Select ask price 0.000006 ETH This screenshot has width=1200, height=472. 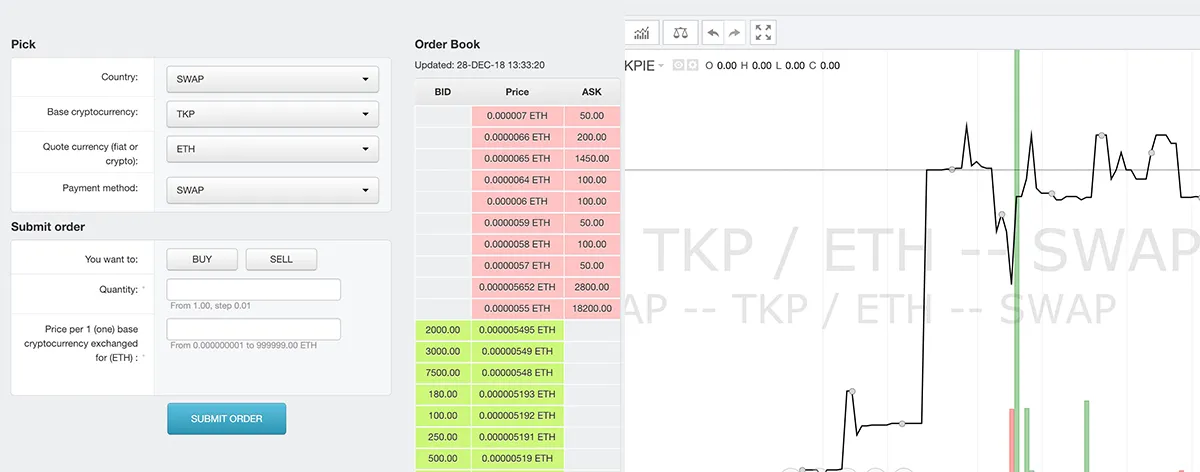pos(517,201)
